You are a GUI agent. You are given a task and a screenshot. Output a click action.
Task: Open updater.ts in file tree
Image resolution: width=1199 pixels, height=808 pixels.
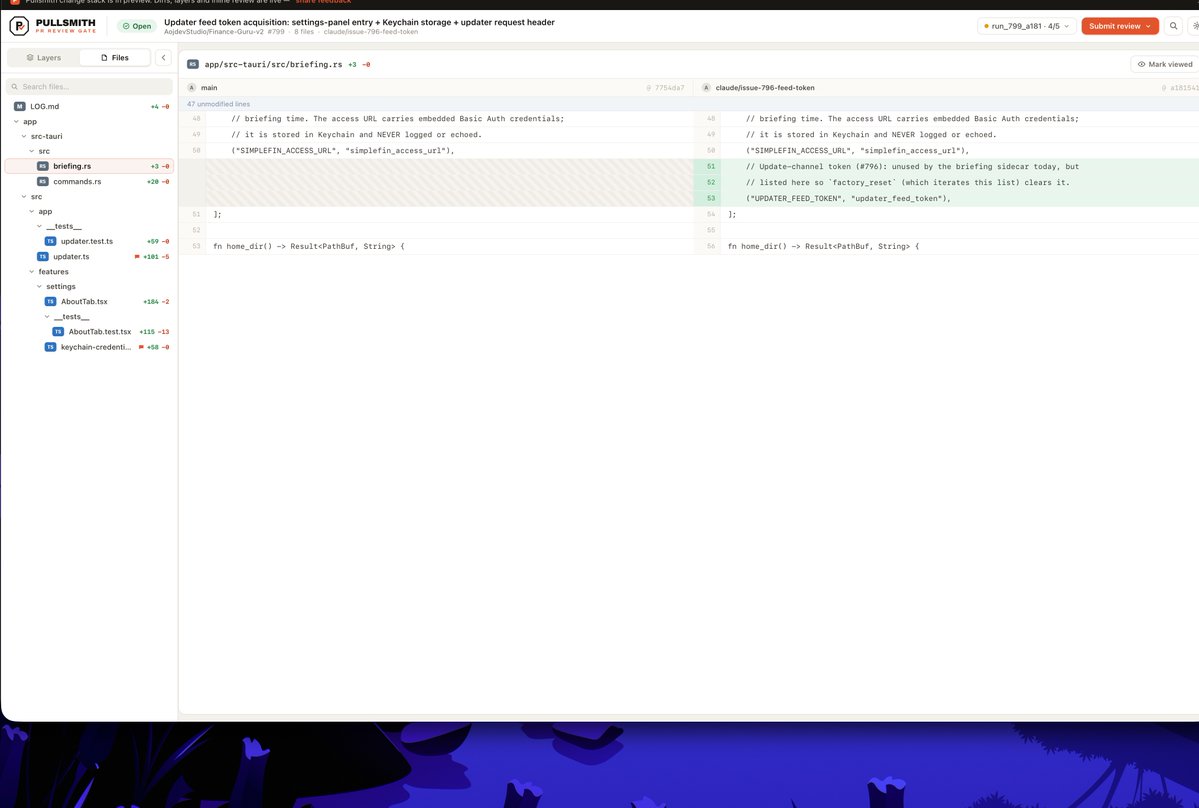(89, 257)
